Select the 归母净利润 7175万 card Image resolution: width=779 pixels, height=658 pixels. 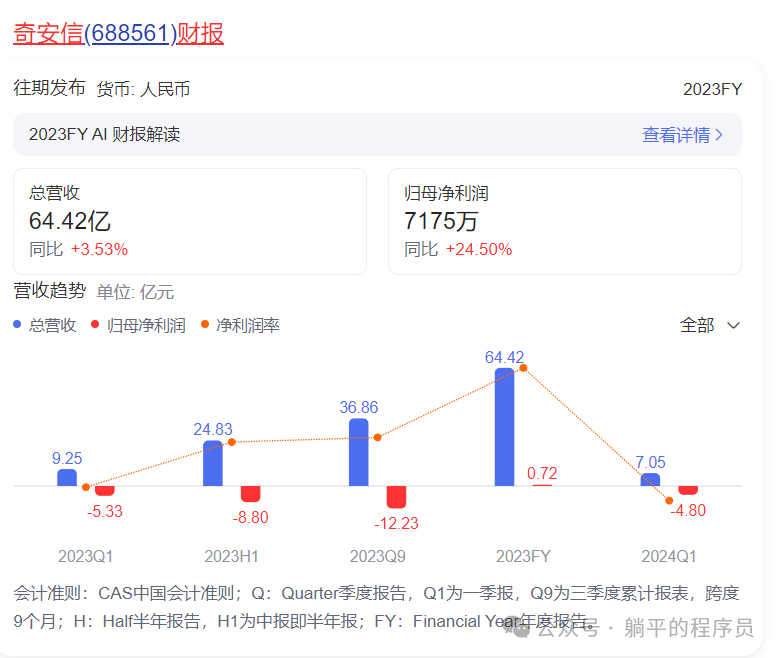(x=565, y=222)
